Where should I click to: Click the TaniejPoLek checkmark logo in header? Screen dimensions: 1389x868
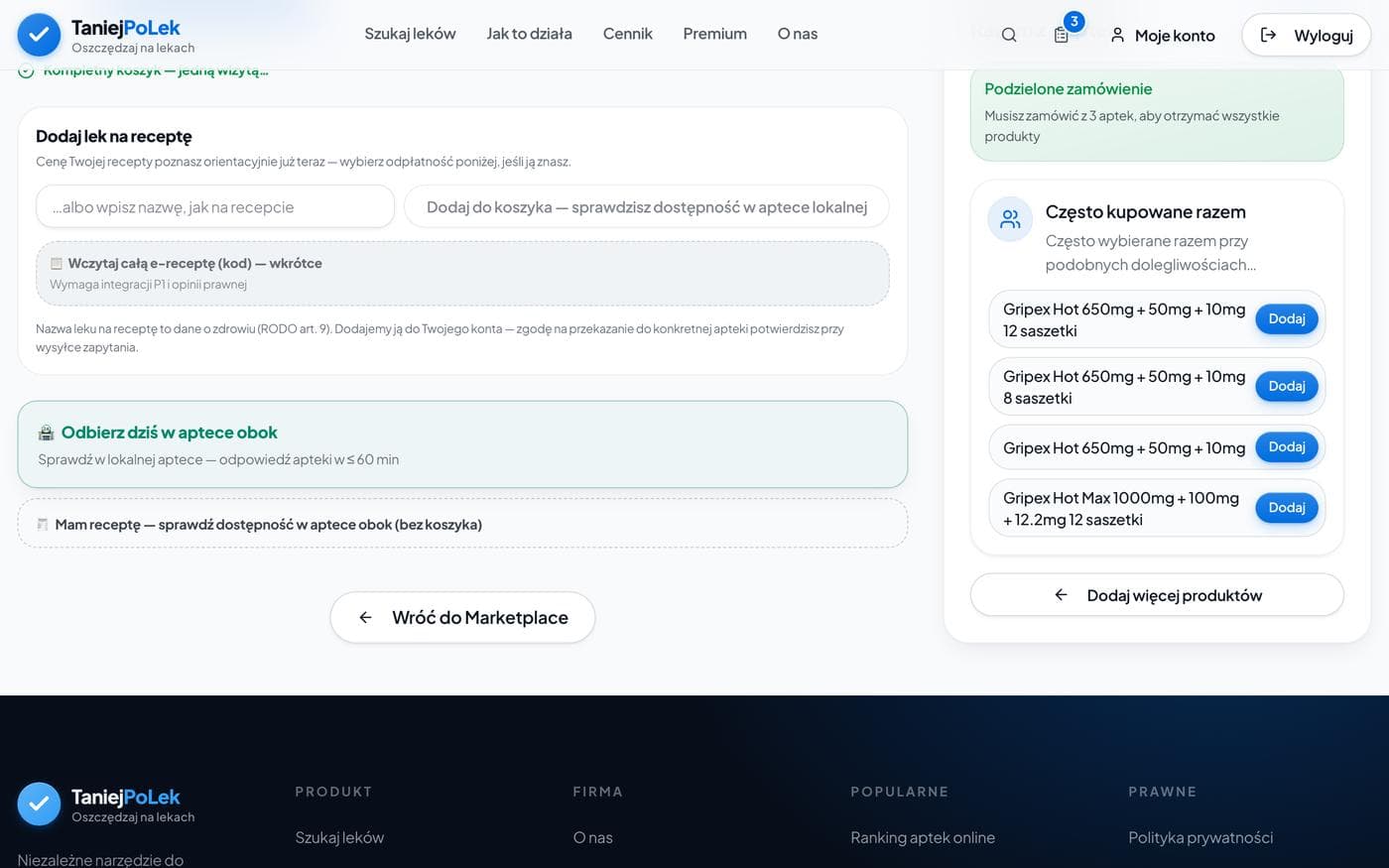pyautogui.click(x=39, y=35)
